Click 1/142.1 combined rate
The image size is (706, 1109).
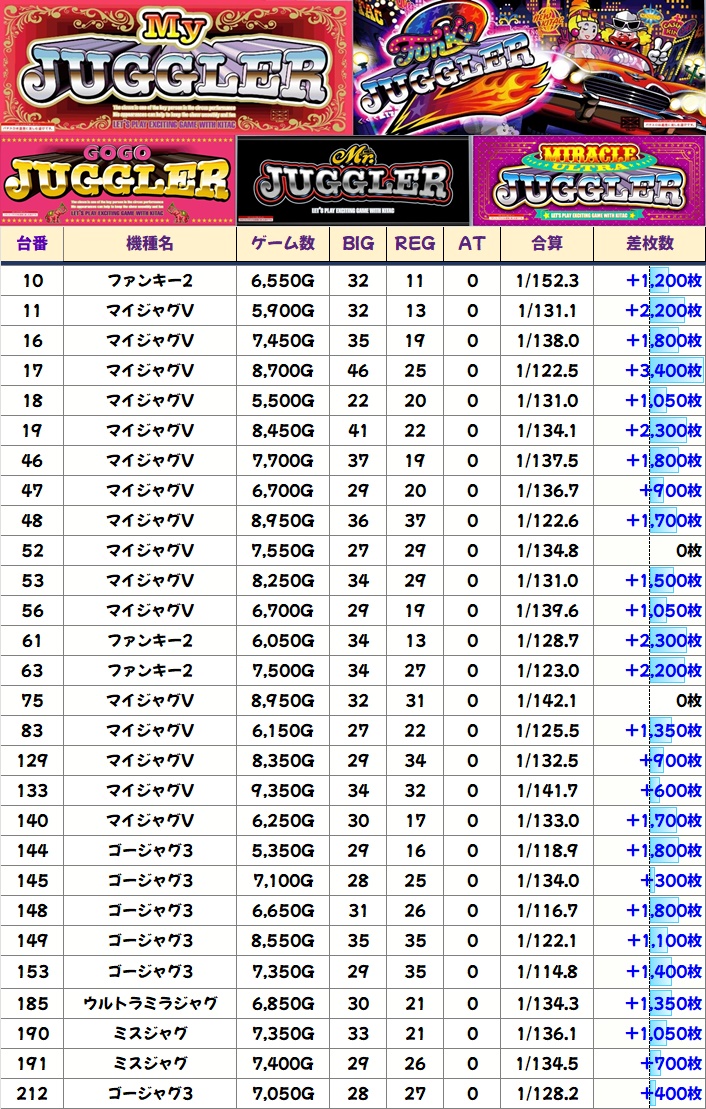547,700
